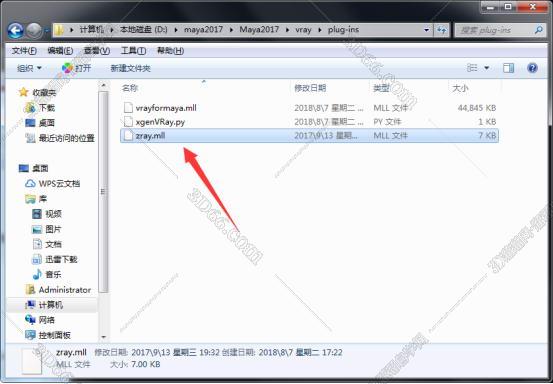This screenshot has width=553, height=384.
Task: Toggle the preview pane icon
Action: point(508,68)
